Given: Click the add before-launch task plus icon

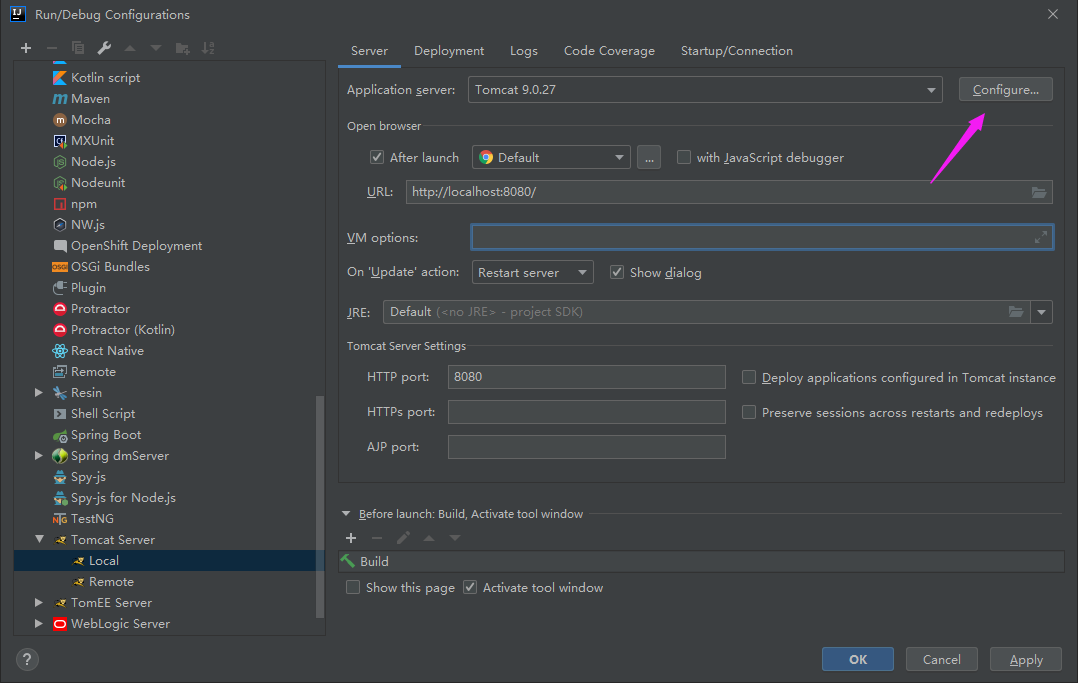Looking at the screenshot, I should [351, 538].
